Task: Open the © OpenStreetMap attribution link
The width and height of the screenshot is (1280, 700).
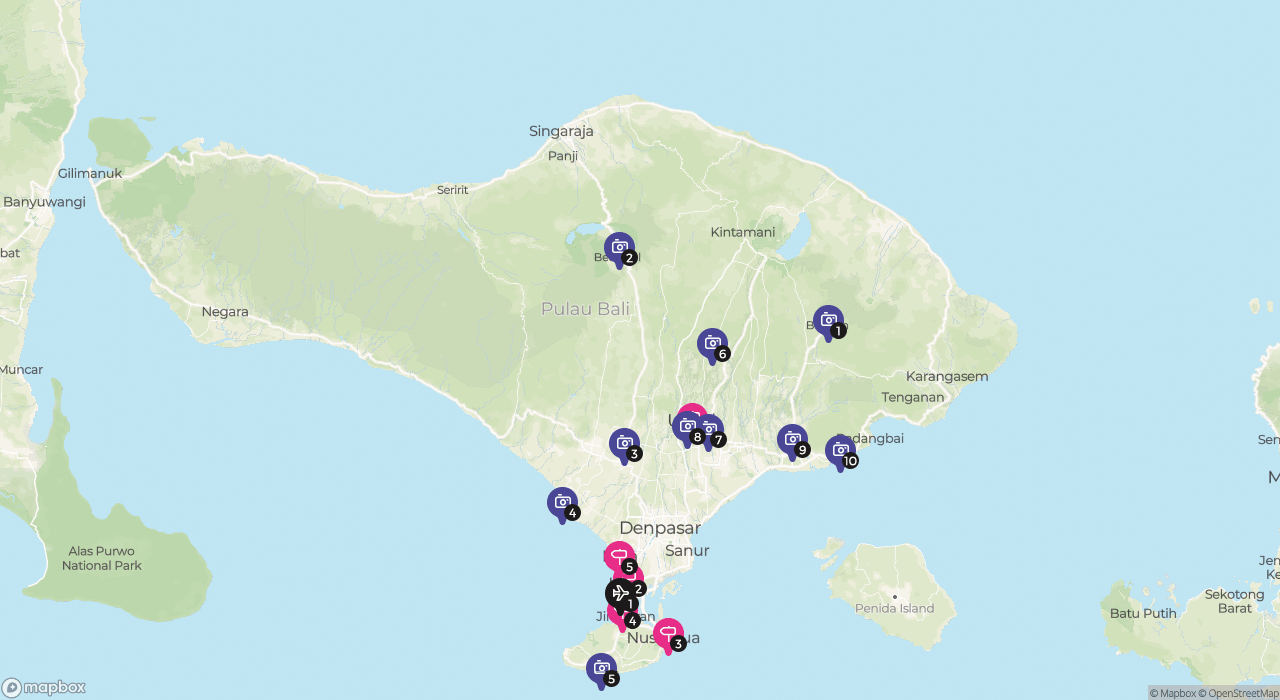Action: click(1238, 693)
